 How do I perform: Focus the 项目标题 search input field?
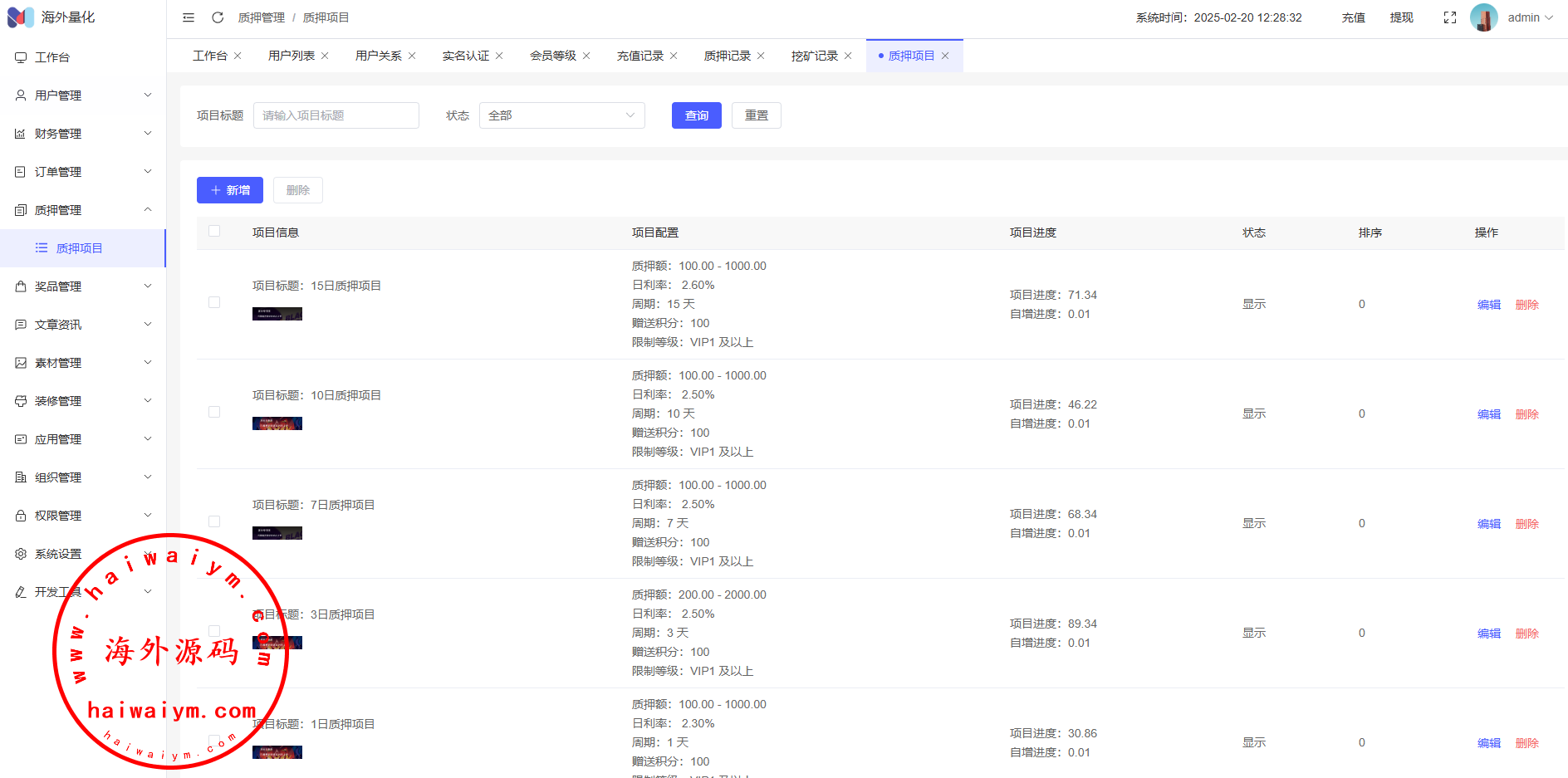coord(336,115)
